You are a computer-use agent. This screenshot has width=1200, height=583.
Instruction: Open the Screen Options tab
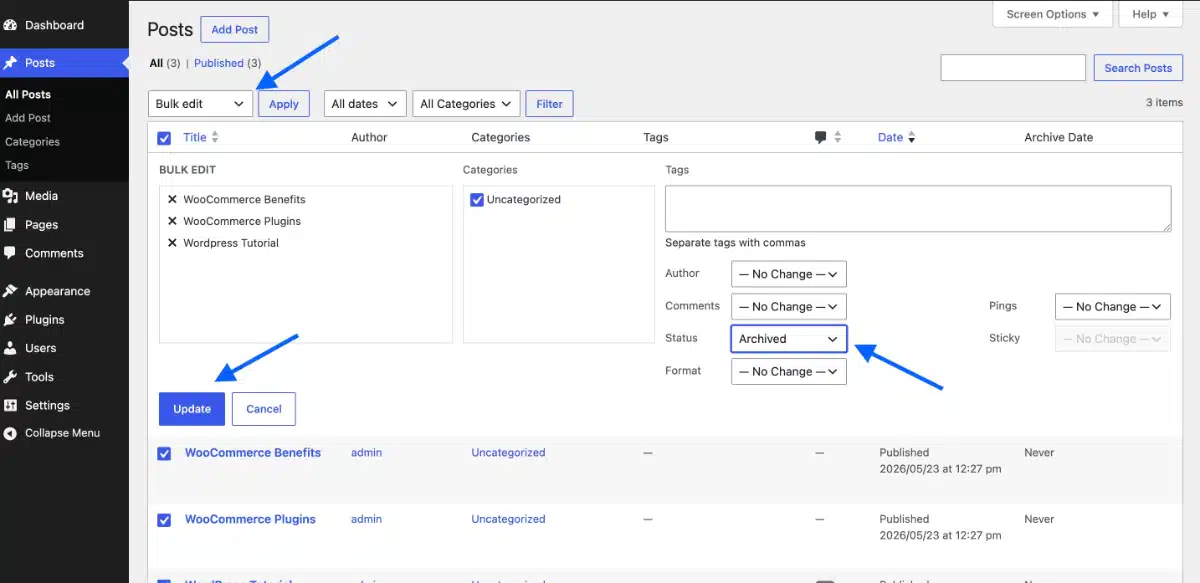pyautogui.click(x=1053, y=14)
